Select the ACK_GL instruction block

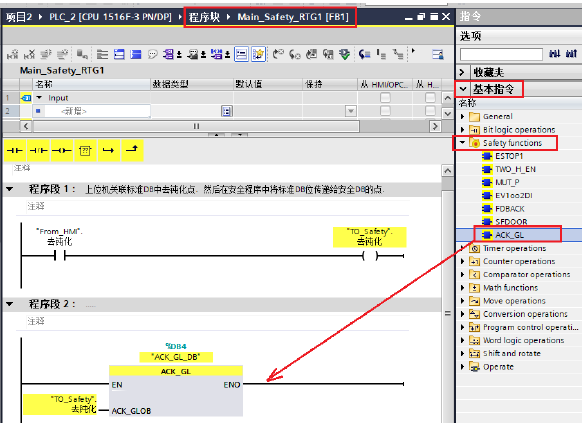point(509,235)
